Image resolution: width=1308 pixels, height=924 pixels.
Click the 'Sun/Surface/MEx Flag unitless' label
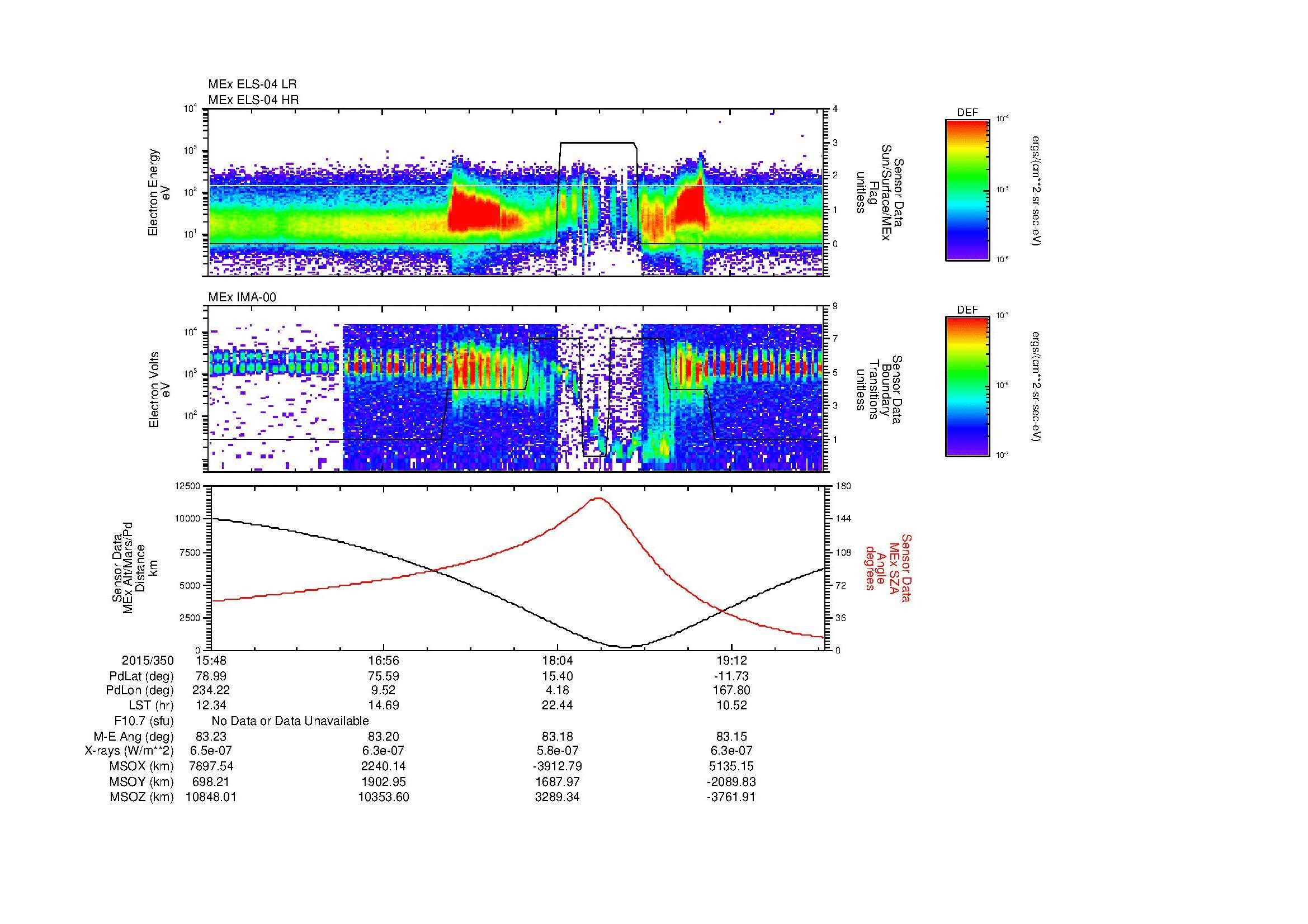[x=880, y=192]
